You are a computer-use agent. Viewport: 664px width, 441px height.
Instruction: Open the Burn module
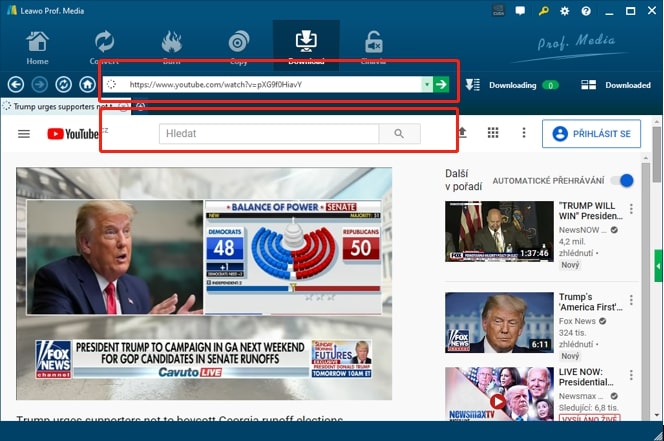(172, 47)
